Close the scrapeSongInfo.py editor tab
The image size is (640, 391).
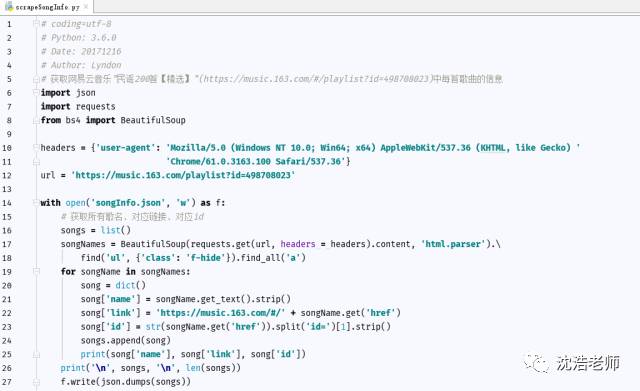click(86, 7)
